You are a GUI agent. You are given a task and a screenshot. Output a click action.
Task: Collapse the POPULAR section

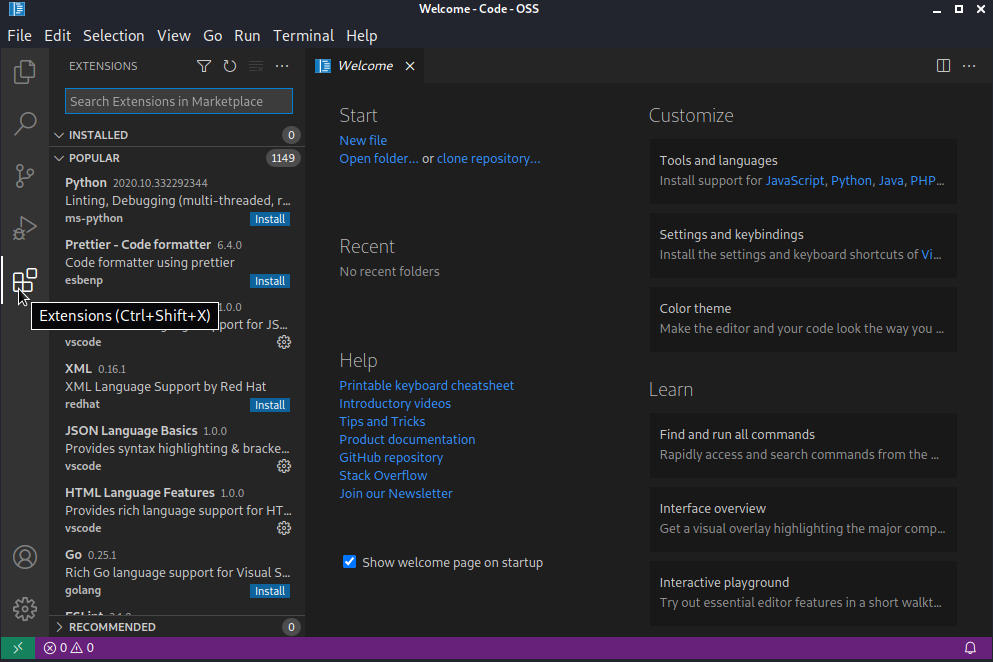coord(177,158)
